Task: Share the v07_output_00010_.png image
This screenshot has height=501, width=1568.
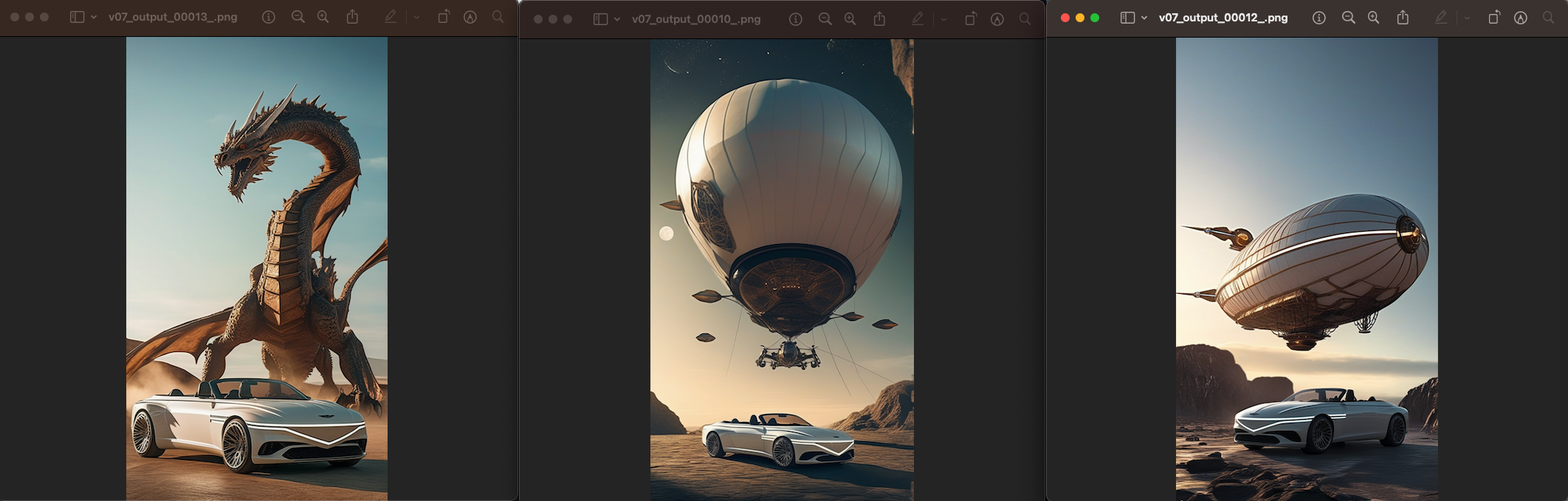Action: pos(880,18)
